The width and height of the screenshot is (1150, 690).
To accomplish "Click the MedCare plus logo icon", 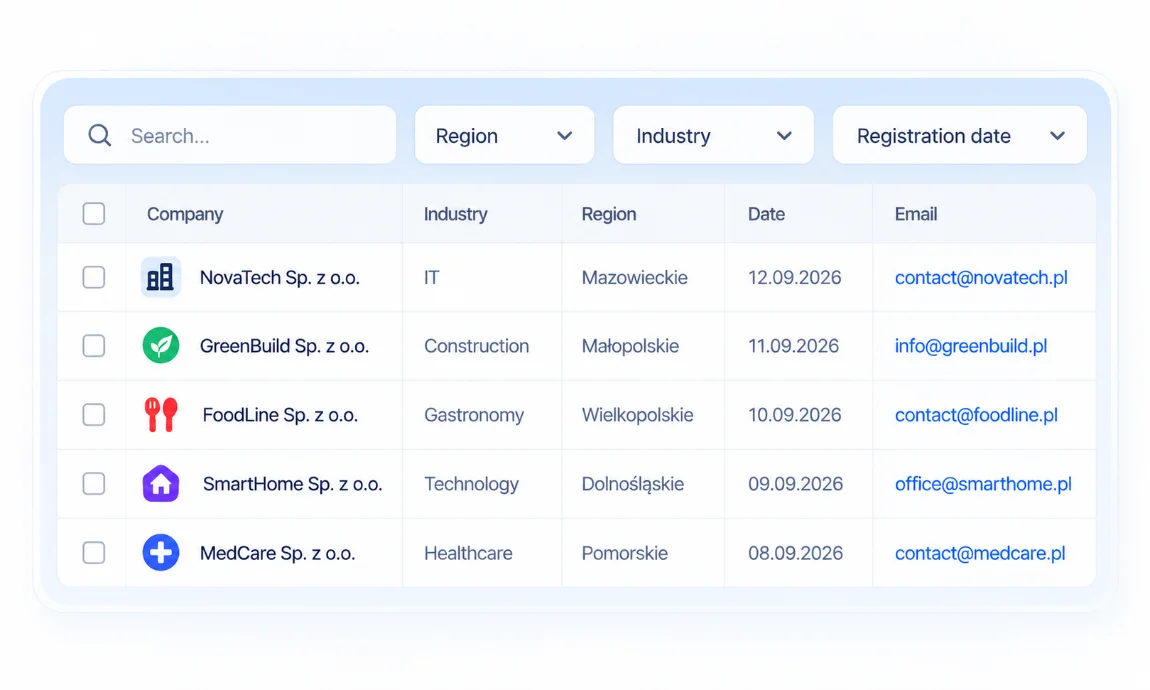I will pyautogui.click(x=161, y=552).
